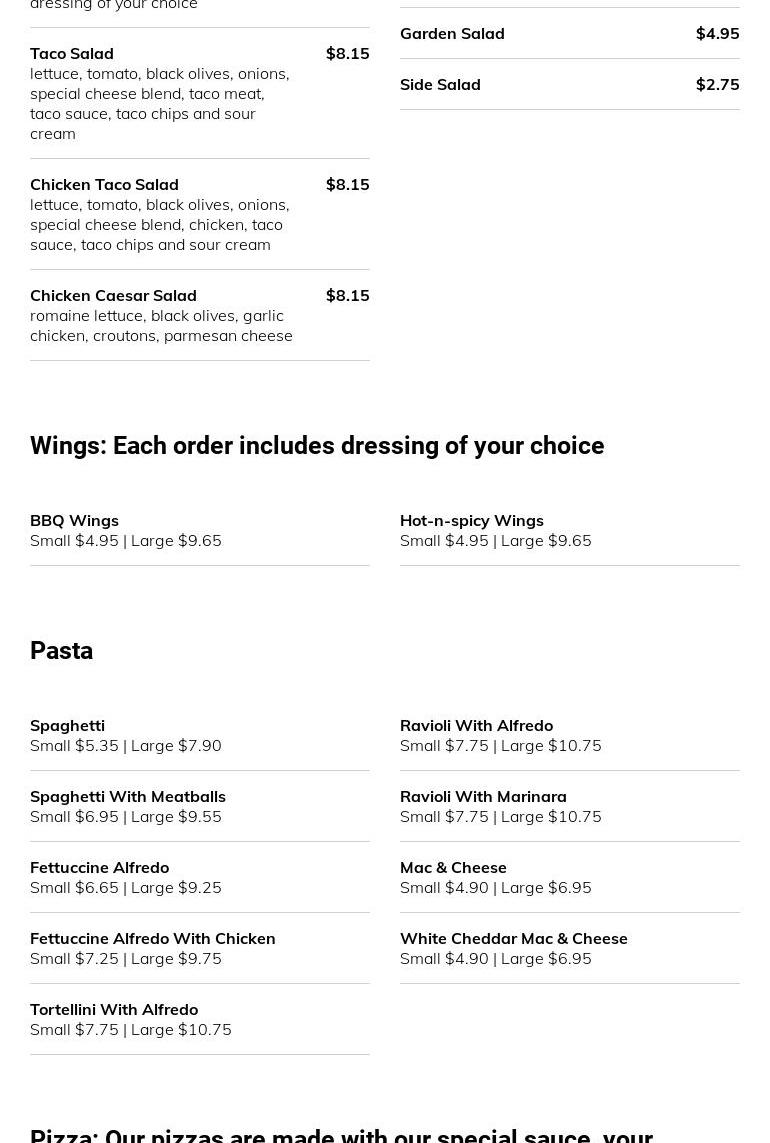Click Fettuccine Alfredo With Chicken

click(x=152, y=938)
